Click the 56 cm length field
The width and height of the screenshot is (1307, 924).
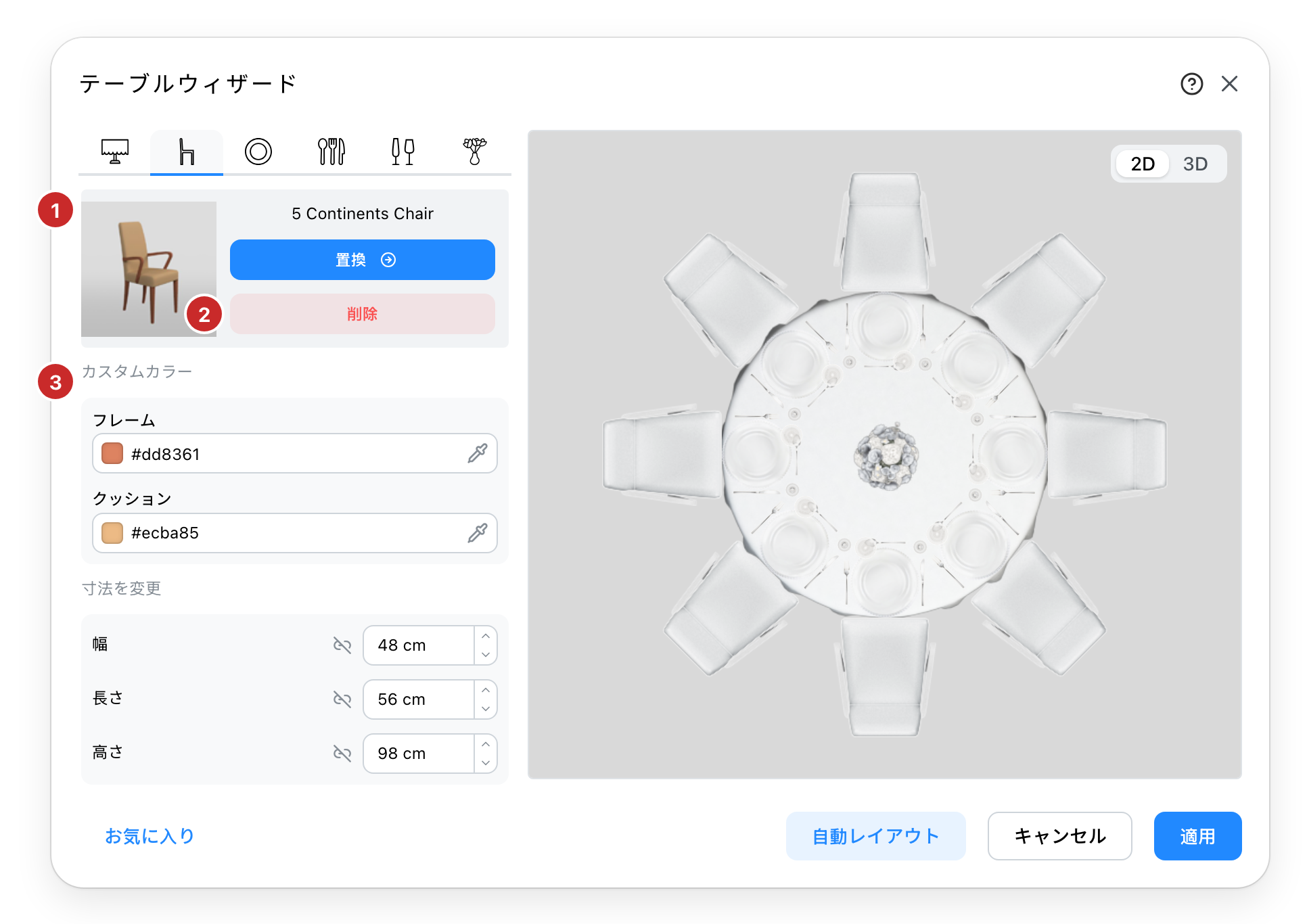(419, 699)
